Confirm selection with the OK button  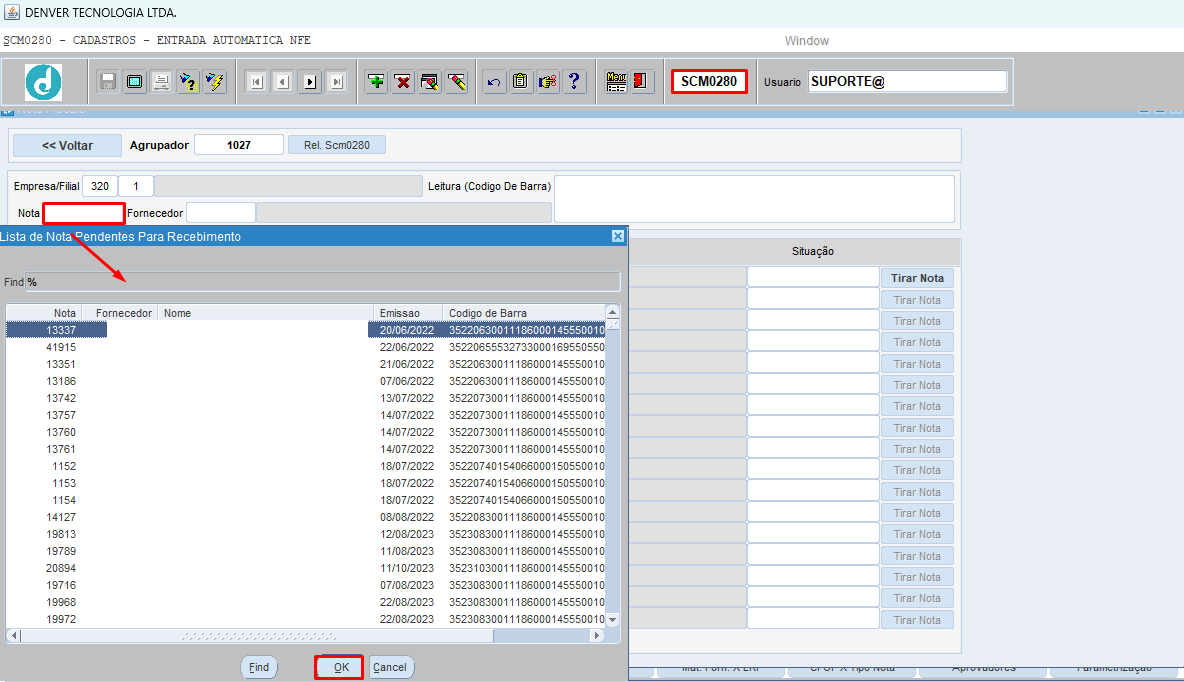(x=341, y=667)
